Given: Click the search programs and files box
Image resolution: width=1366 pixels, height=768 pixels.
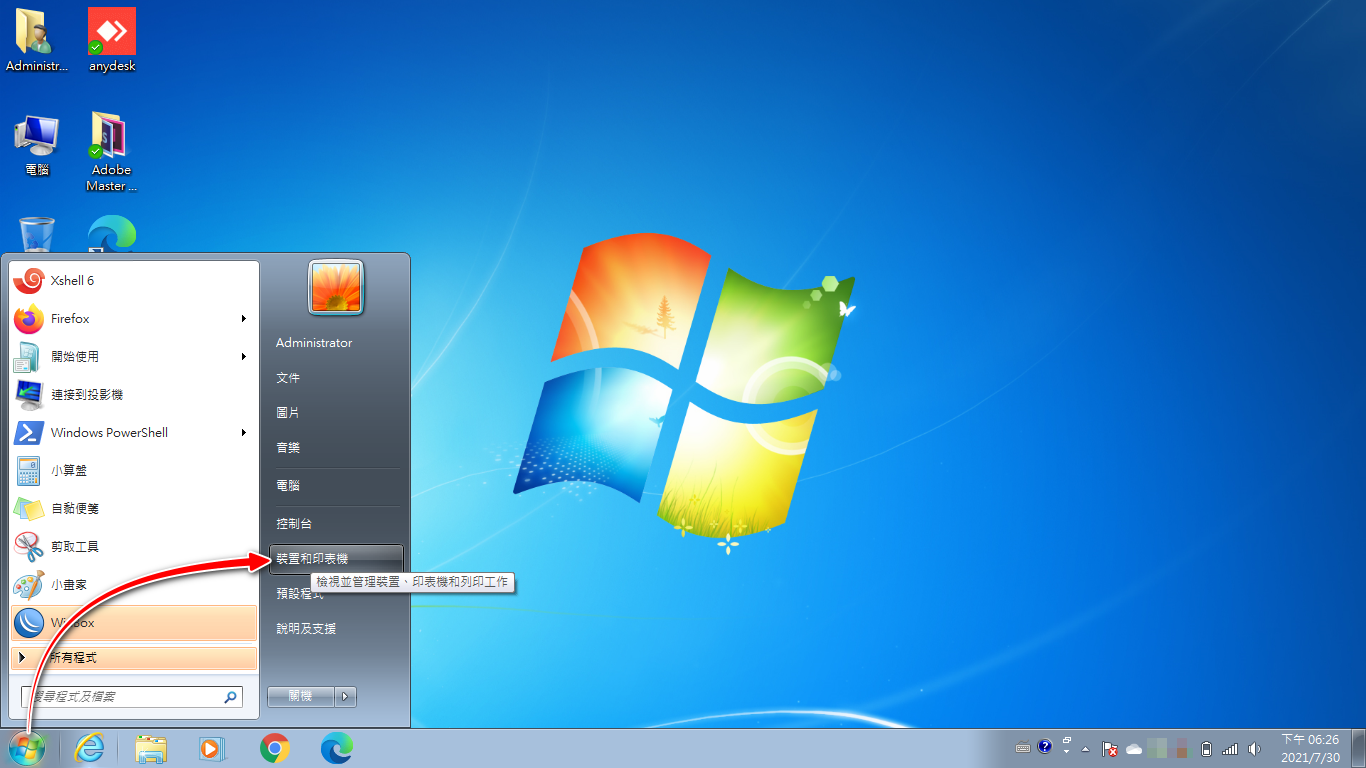Looking at the screenshot, I should [x=125, y=696].
